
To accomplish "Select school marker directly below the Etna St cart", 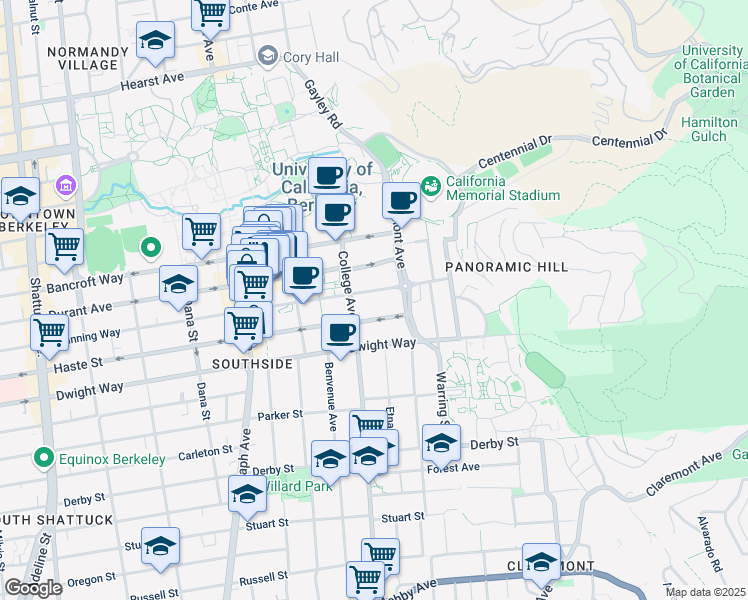I will [368, 456].
